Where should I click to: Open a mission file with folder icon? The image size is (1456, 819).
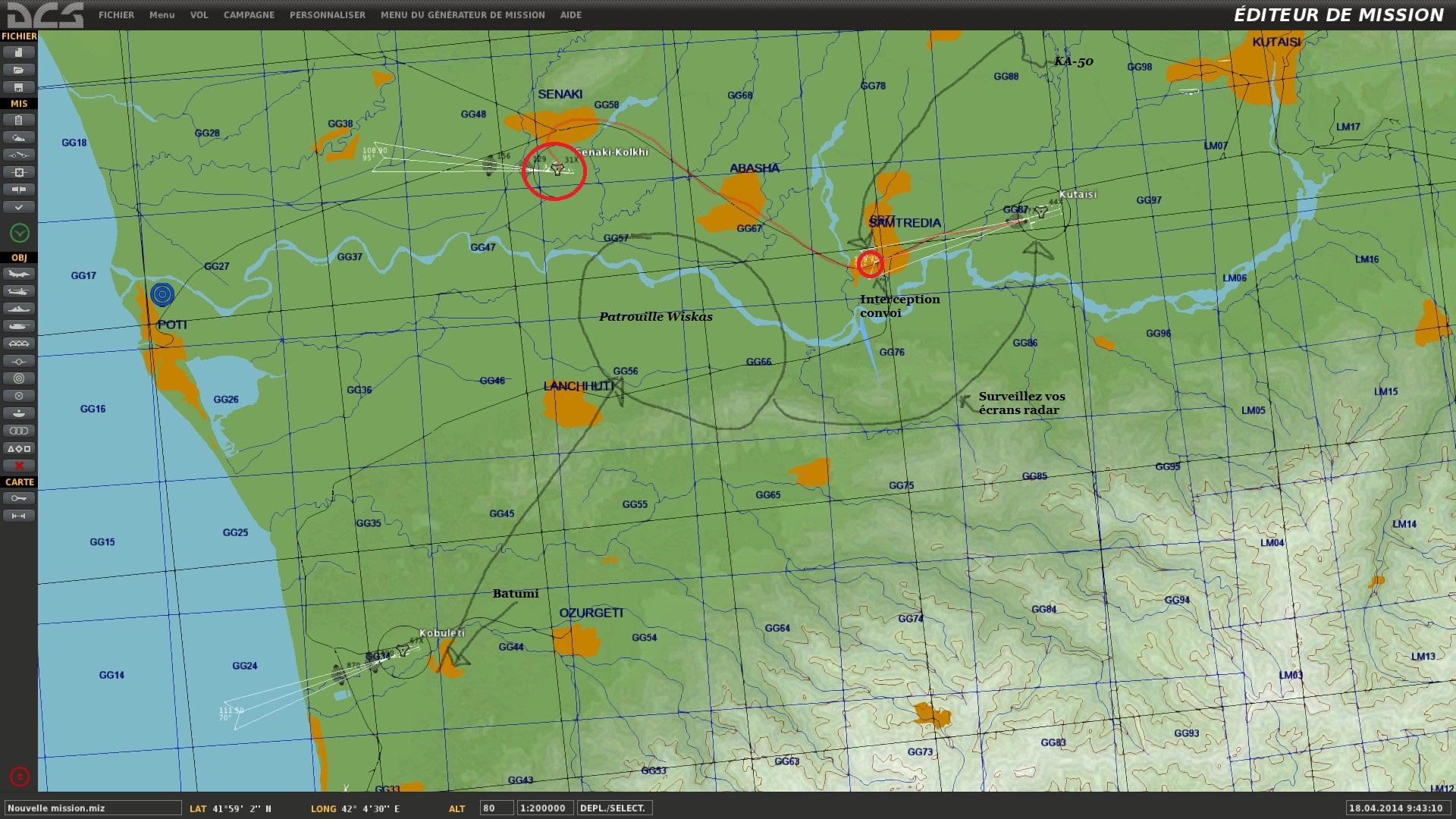tap(19, 70)
